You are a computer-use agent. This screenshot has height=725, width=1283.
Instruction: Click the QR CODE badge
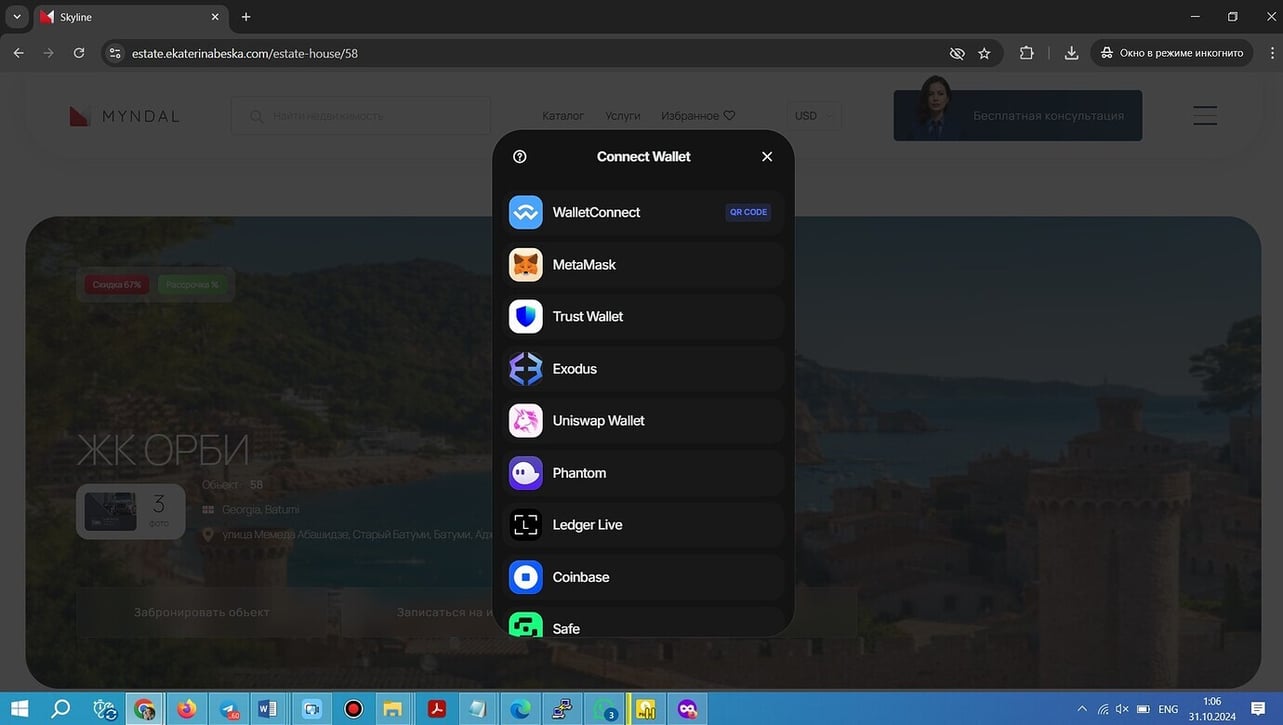point(748,212)
